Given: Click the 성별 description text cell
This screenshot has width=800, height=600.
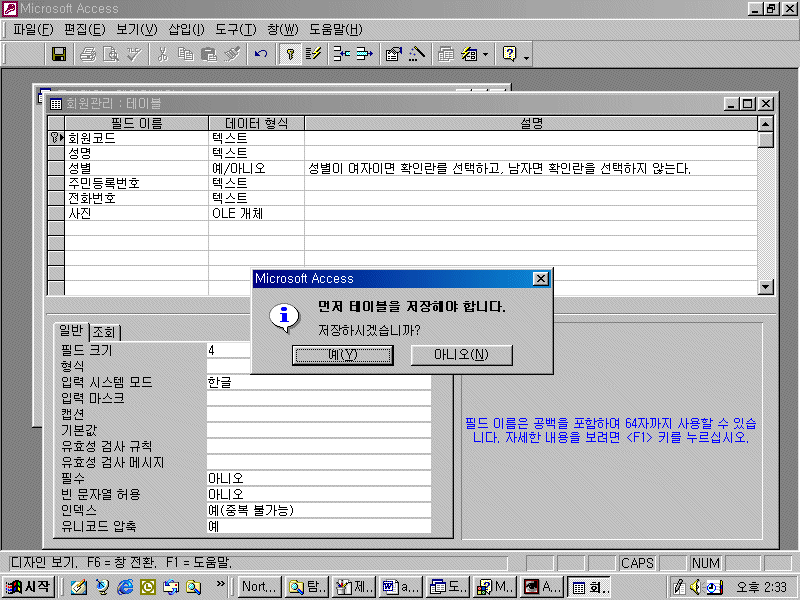Looking at the screenshot, I should (531, 168).
